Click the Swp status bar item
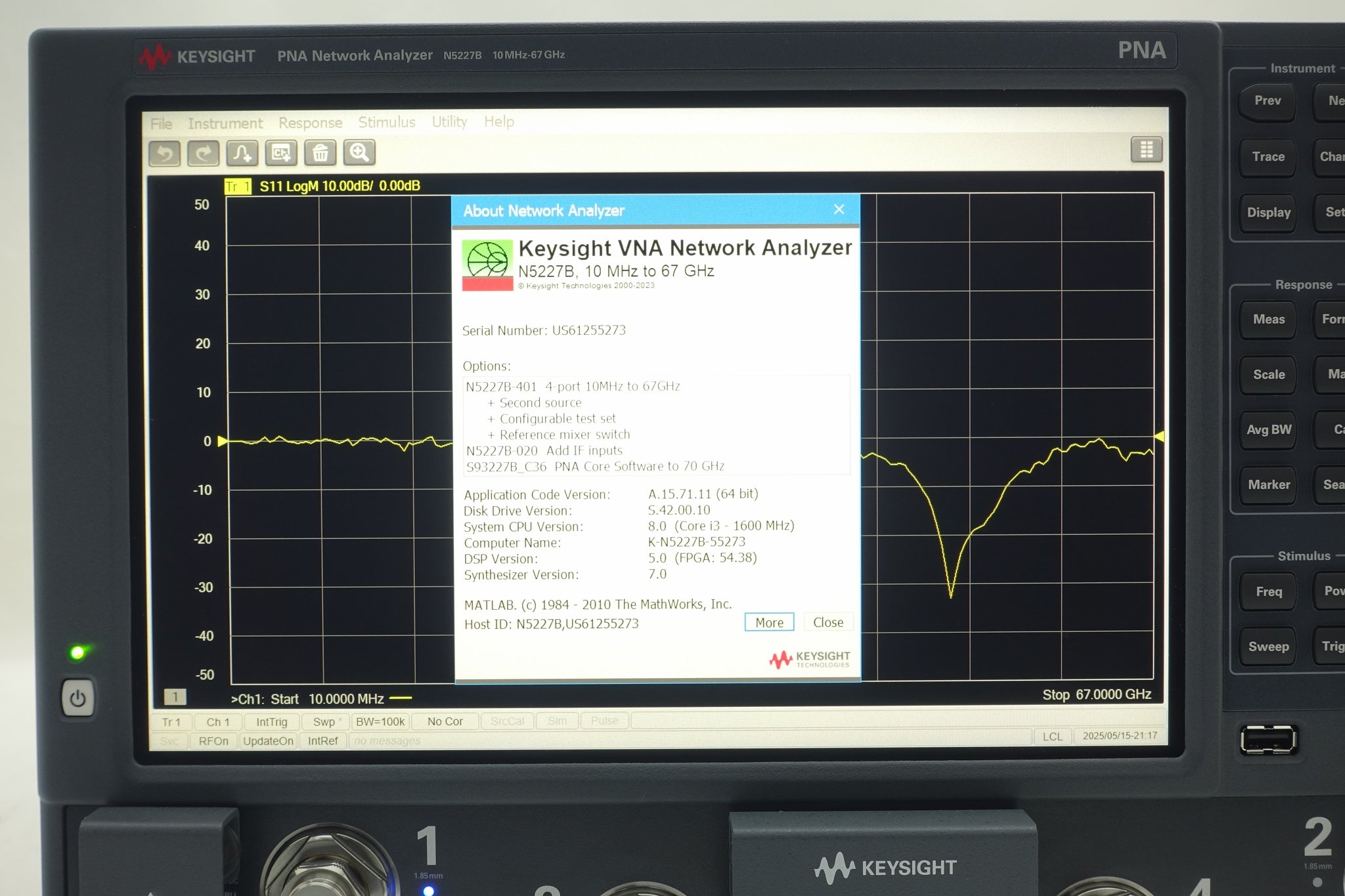The image size is (1345, 896). 326,722
